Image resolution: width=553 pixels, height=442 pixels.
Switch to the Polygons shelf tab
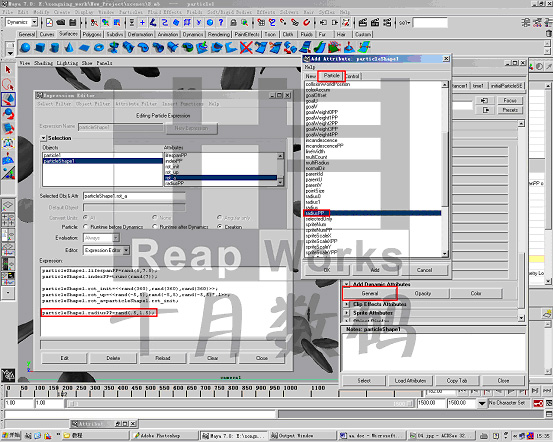[x=92, y=34]
